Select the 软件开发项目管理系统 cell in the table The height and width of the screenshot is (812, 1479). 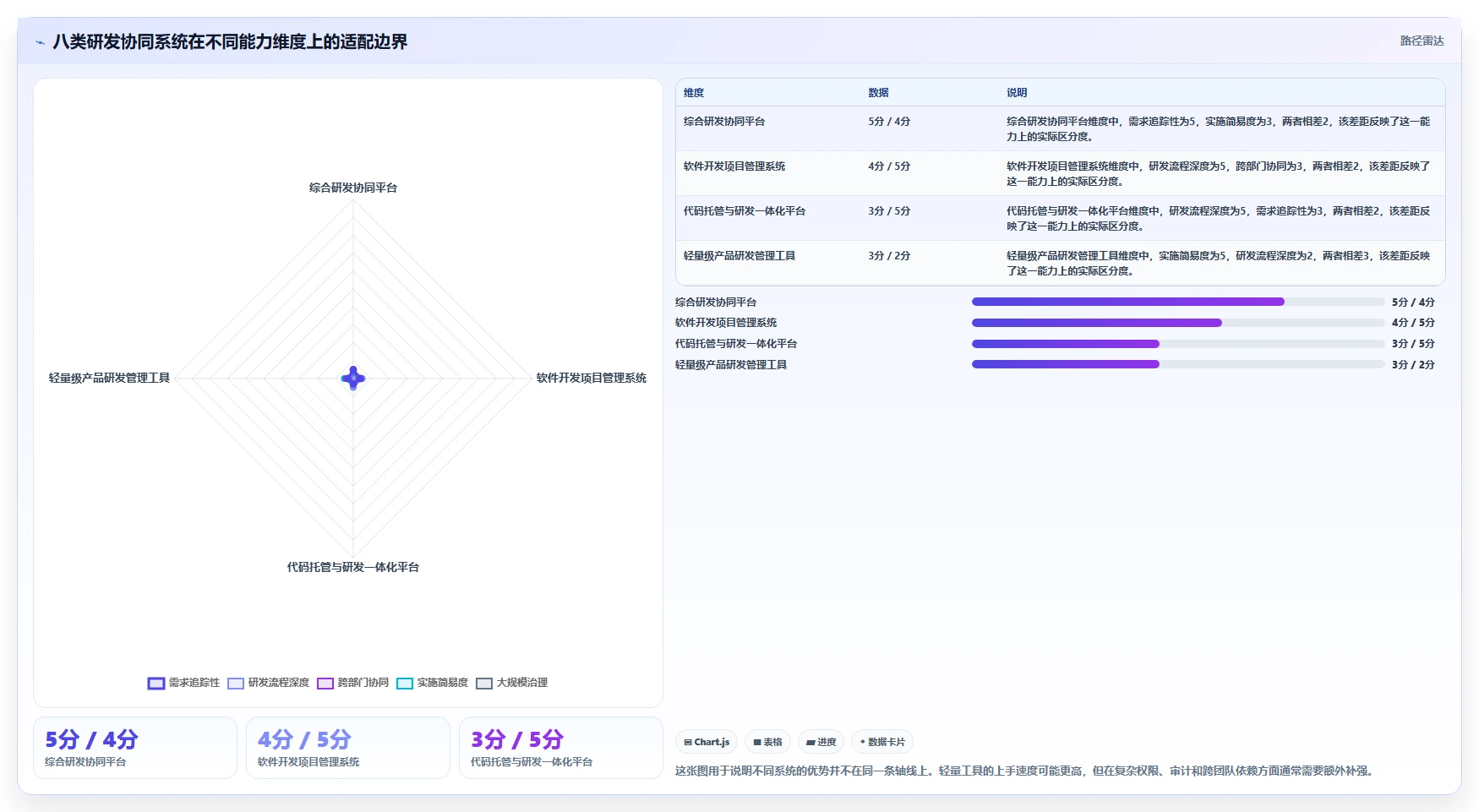734,166
